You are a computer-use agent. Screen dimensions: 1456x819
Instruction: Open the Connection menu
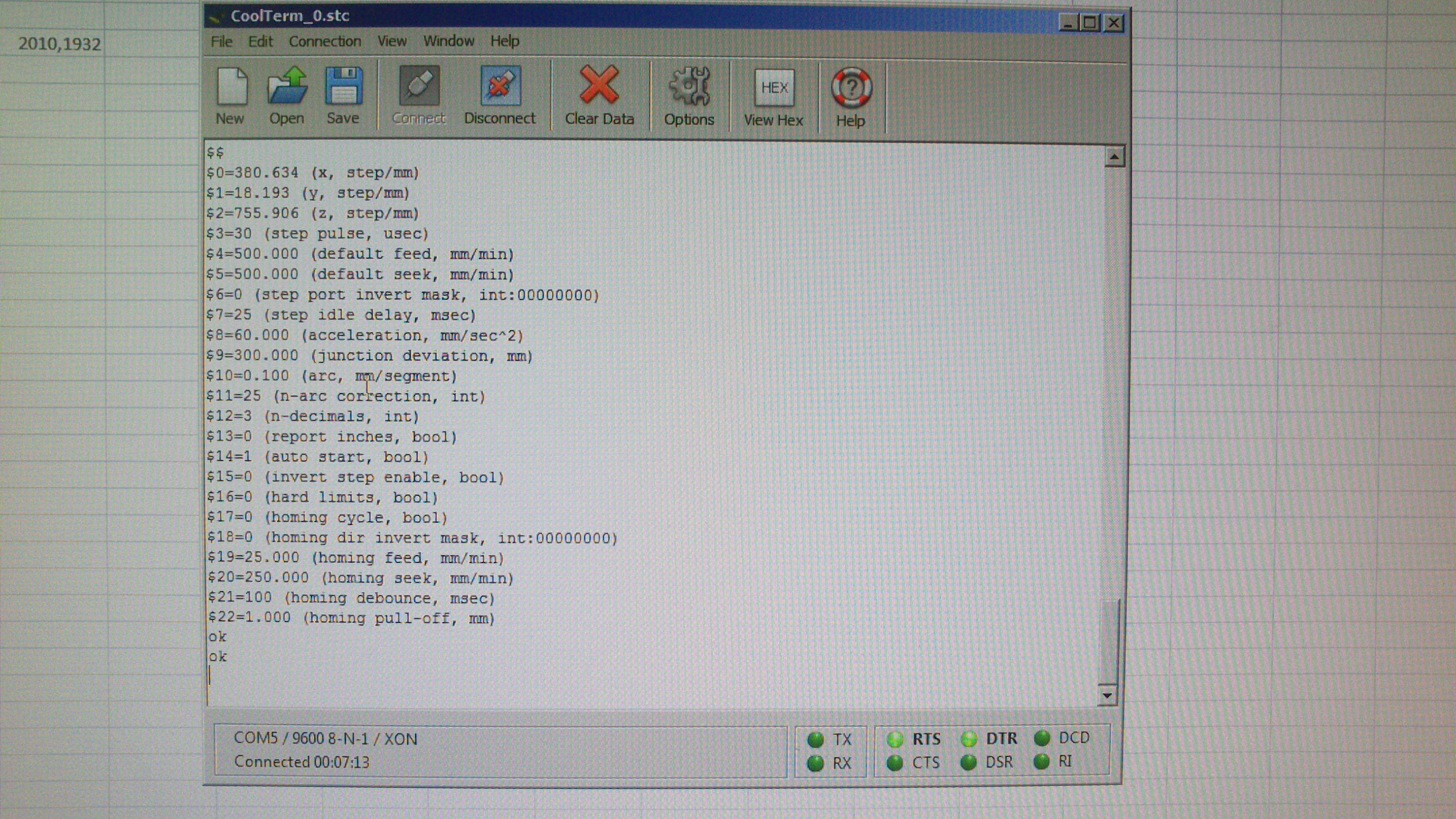pyautogui.click(x=325, y=42)
